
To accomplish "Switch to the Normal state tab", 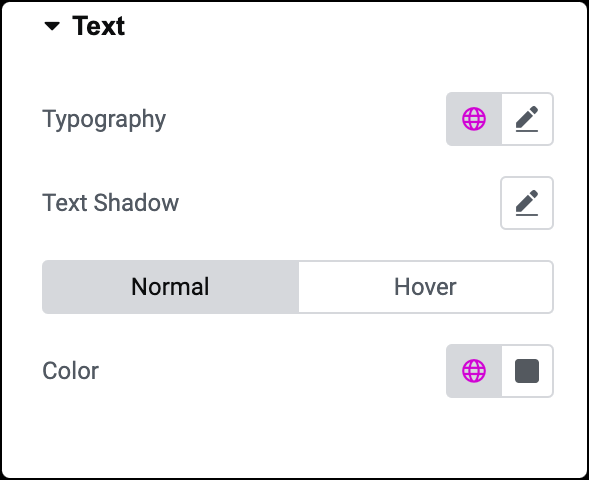I will [x=170, y=287].
